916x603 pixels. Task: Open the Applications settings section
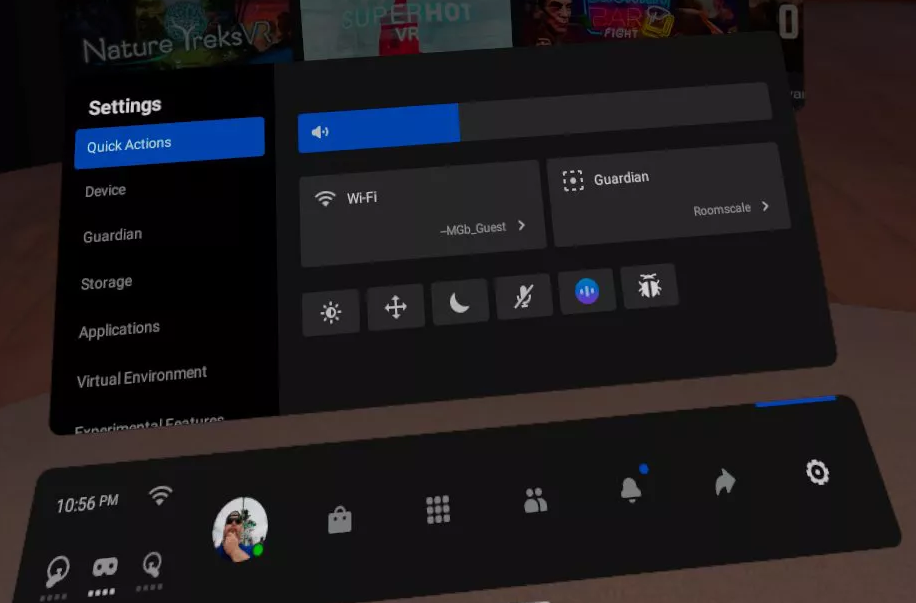(x=119, y=330)
